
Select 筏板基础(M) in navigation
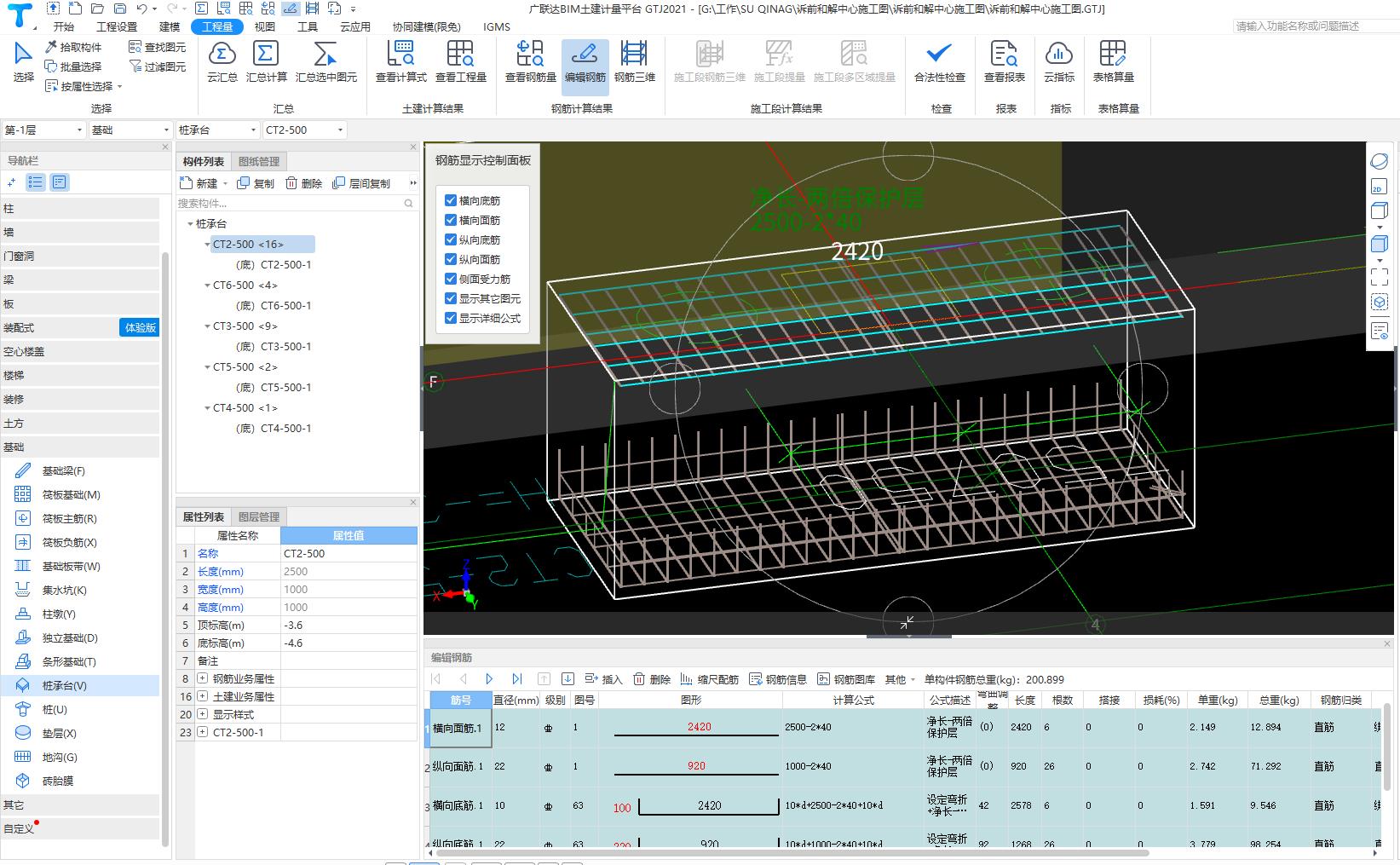point(71,494)
